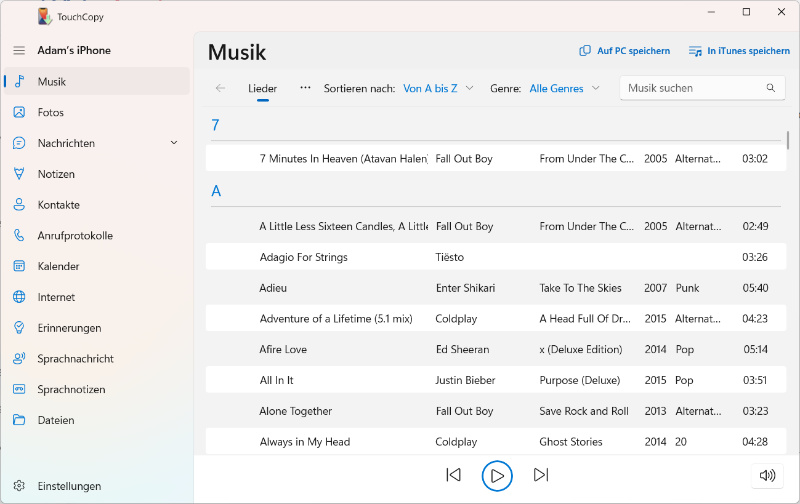The height and width of the screenshot is (504, 800).
Task: Open Notizen in the sidebar
Action: (x=97, y=174)
